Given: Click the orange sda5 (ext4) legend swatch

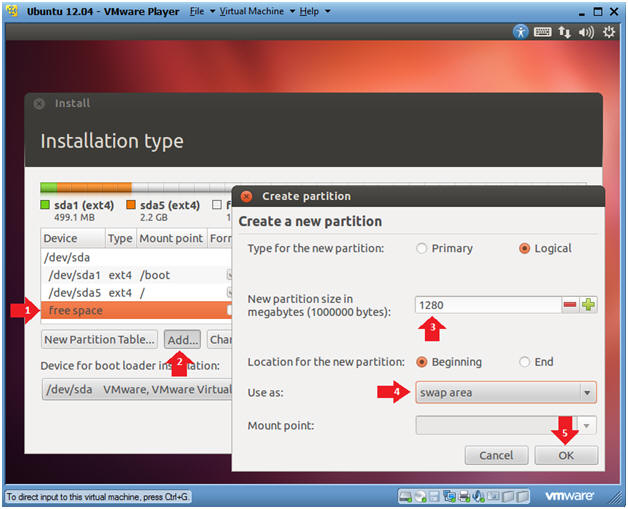Looking at the screenshot, I should tap(131, 205).
